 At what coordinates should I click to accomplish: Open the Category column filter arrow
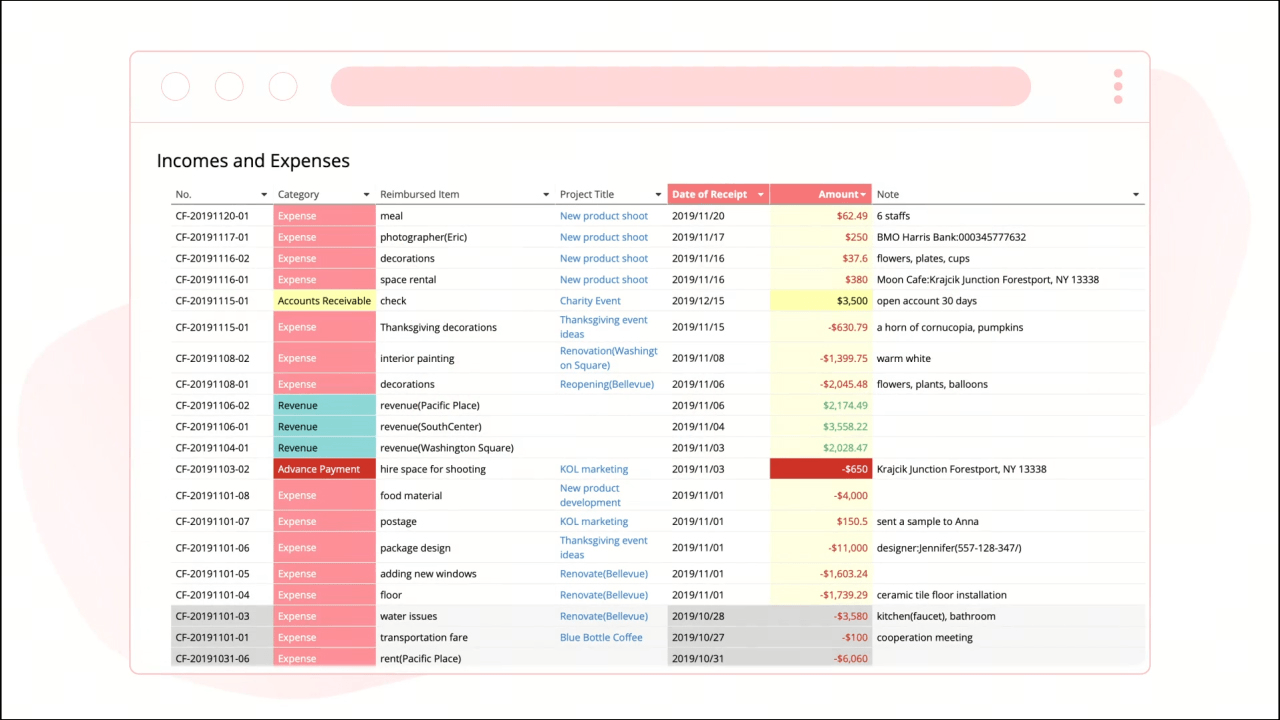point(366,195)
